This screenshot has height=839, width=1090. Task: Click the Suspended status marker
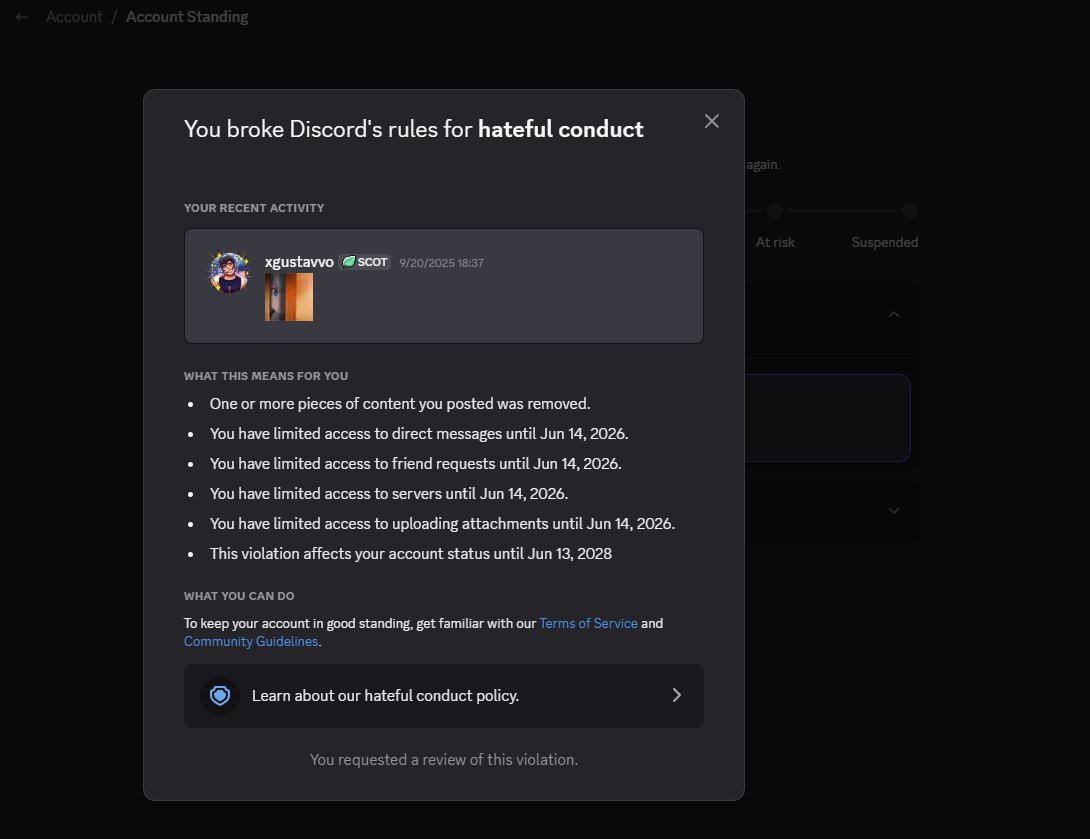pos(909,211)
